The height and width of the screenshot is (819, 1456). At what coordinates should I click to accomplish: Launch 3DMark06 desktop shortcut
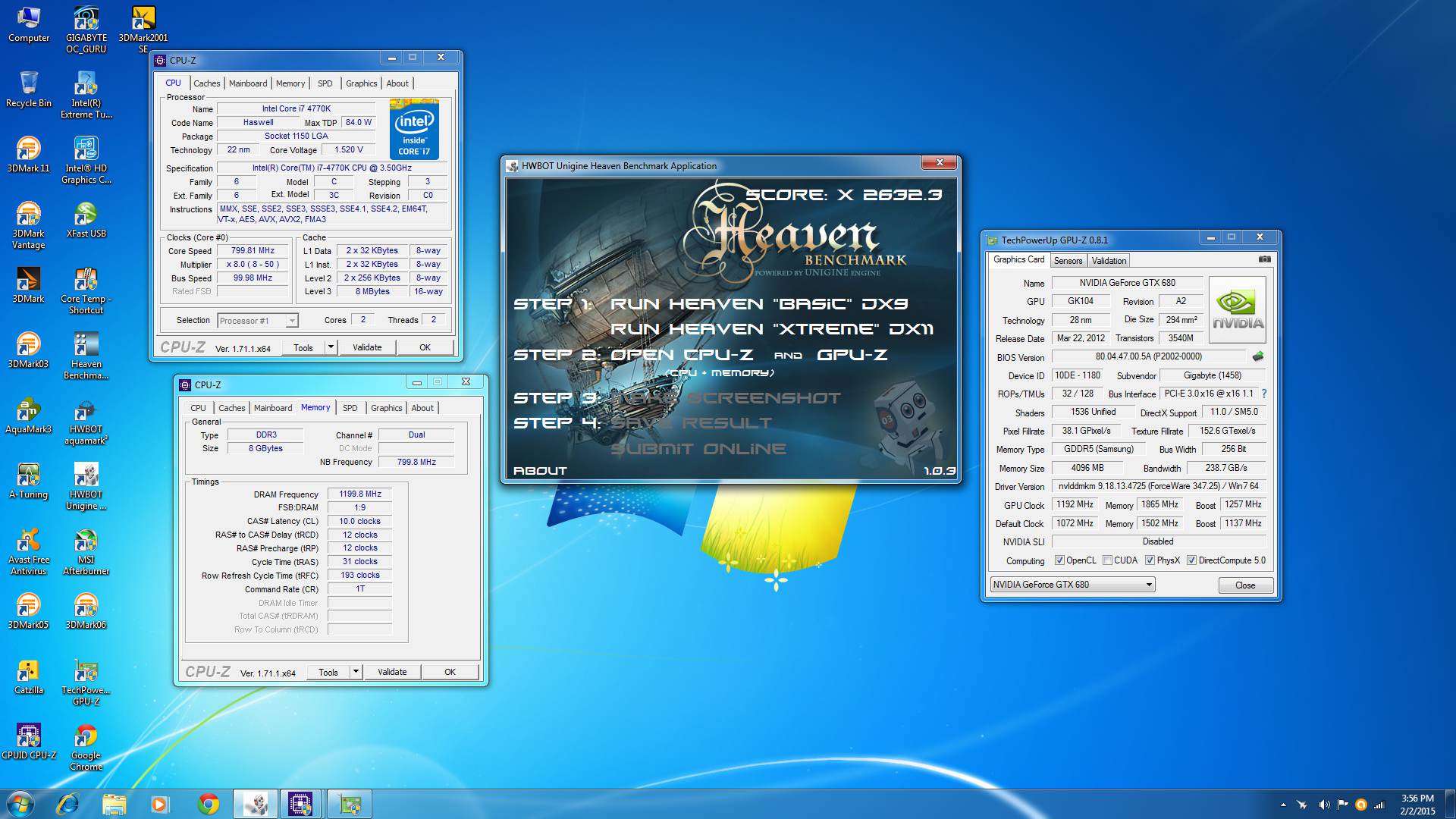(86, 611)
